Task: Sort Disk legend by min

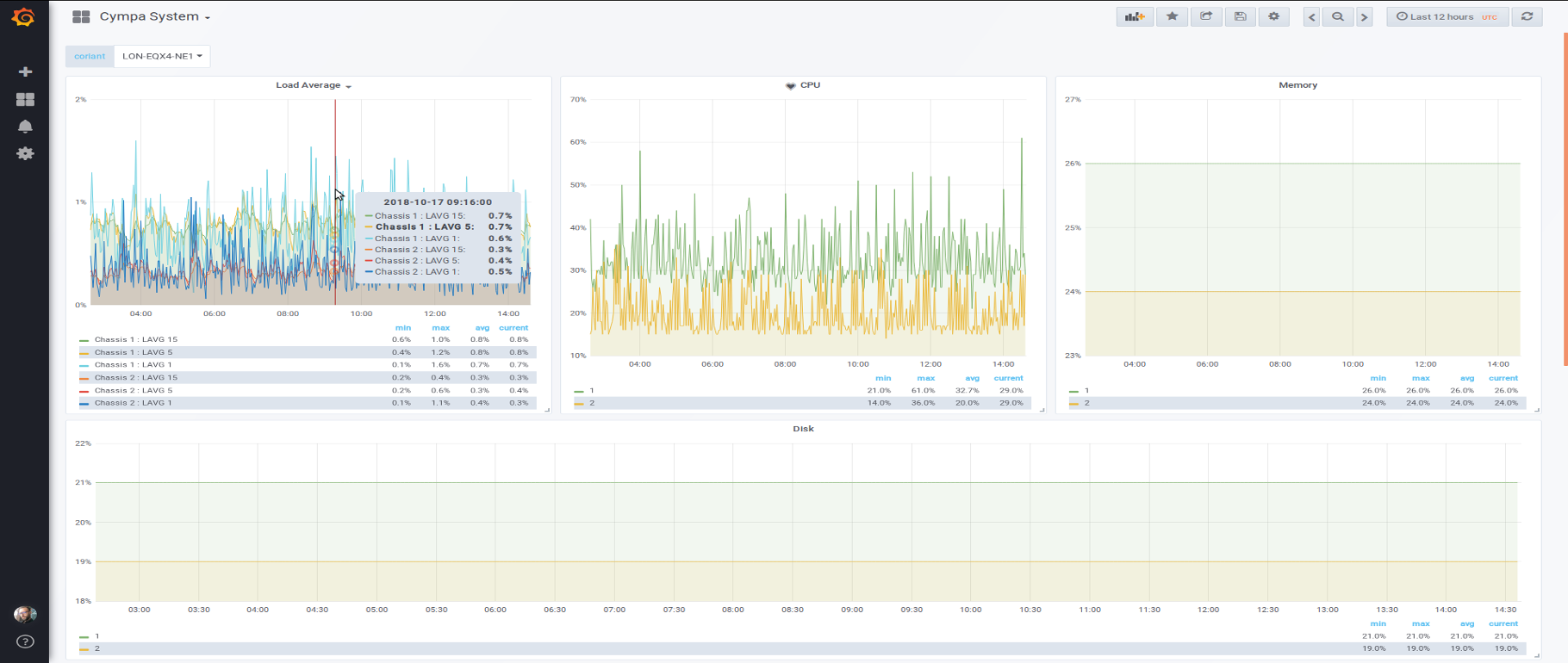Action: click(x=1378, y=623)
